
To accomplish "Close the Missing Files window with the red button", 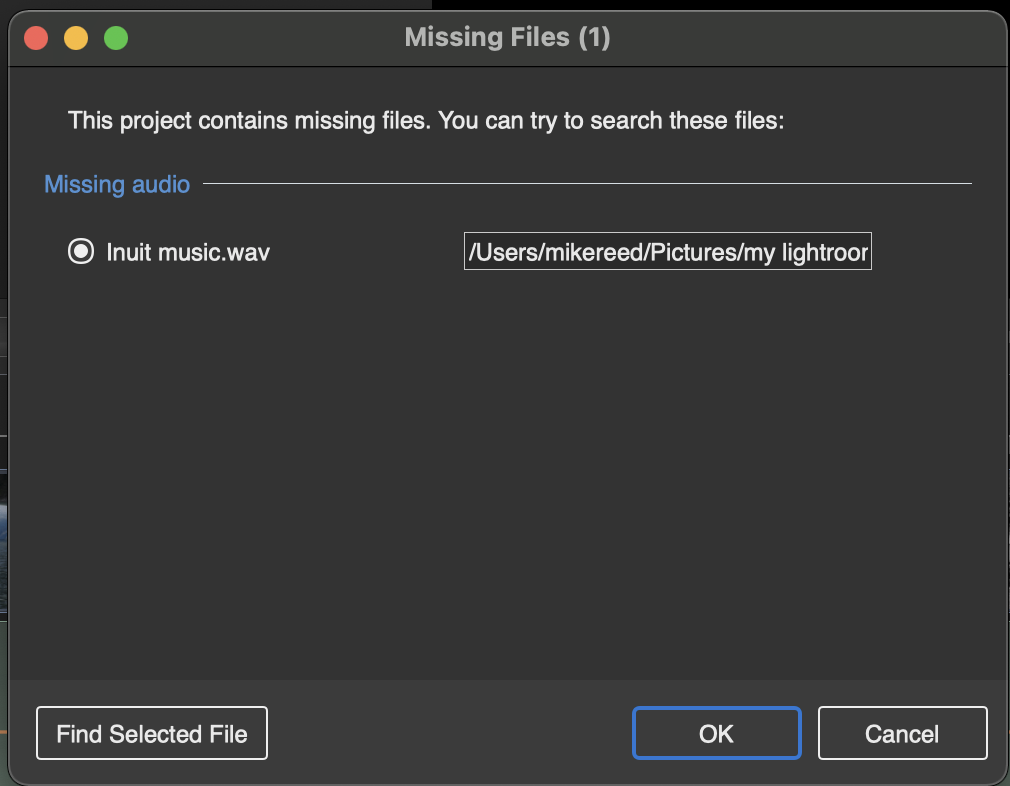I will 36,38.
